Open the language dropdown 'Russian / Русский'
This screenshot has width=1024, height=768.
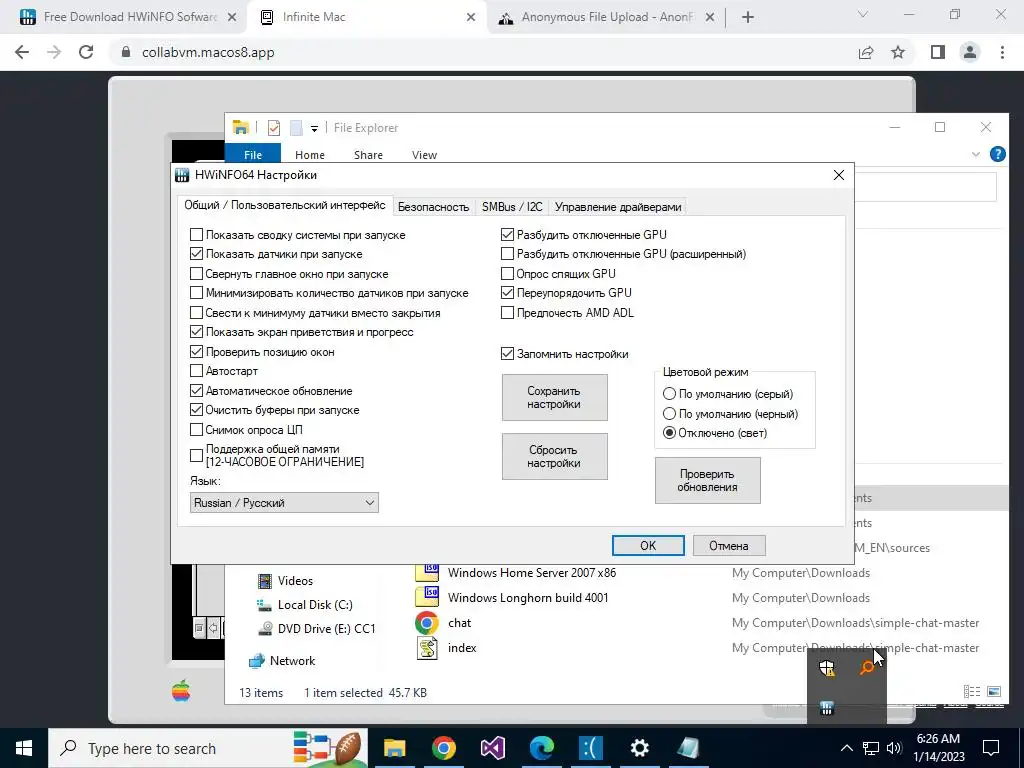(x=284, y=503)
